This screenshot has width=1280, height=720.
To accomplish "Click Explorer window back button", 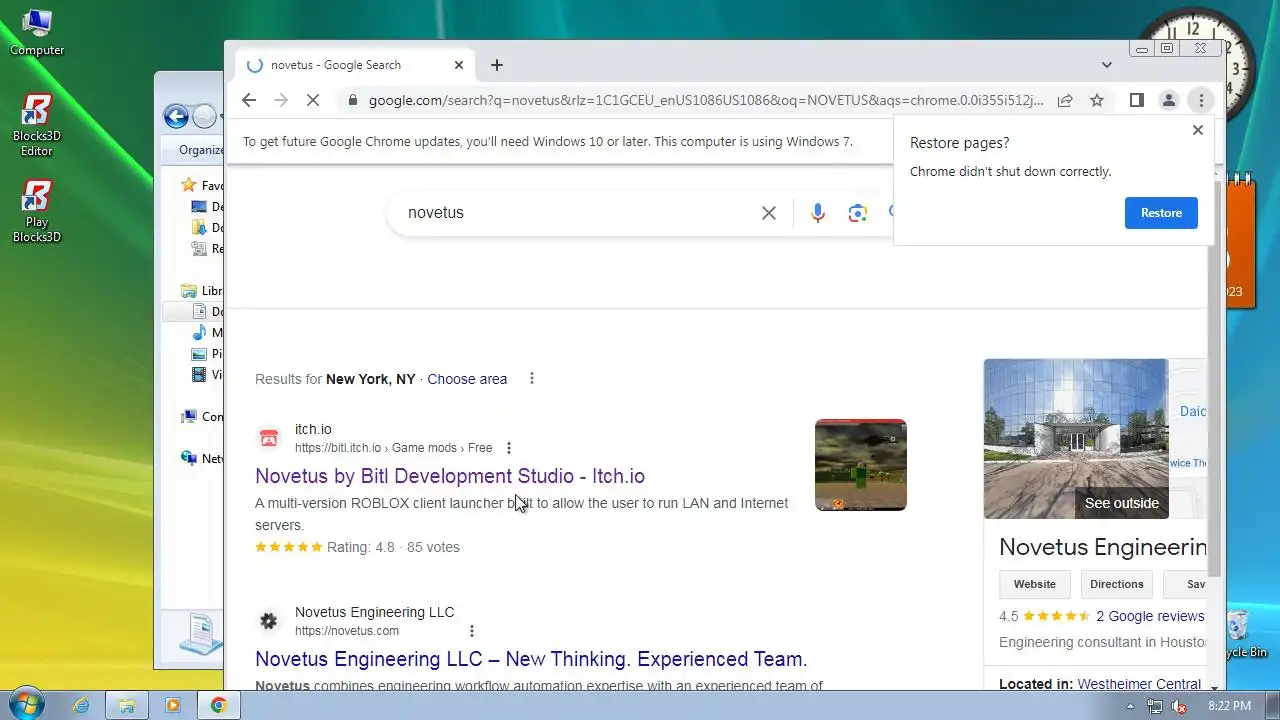I will 176,117.
